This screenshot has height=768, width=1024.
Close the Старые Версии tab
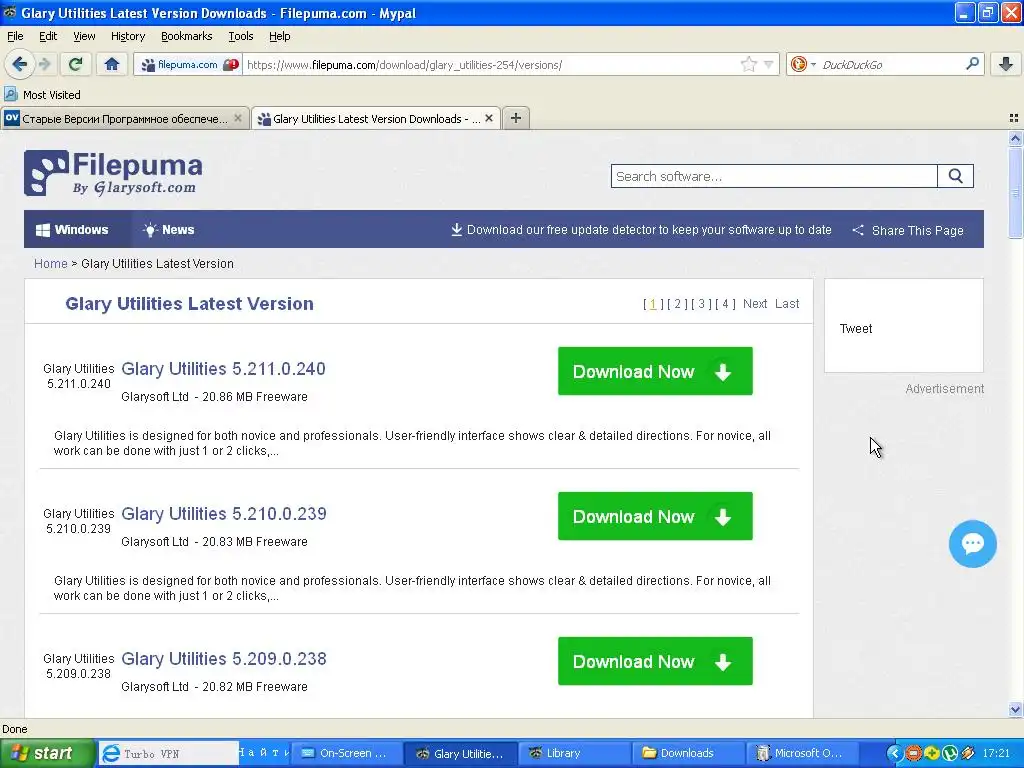click(x=238, y=118)
